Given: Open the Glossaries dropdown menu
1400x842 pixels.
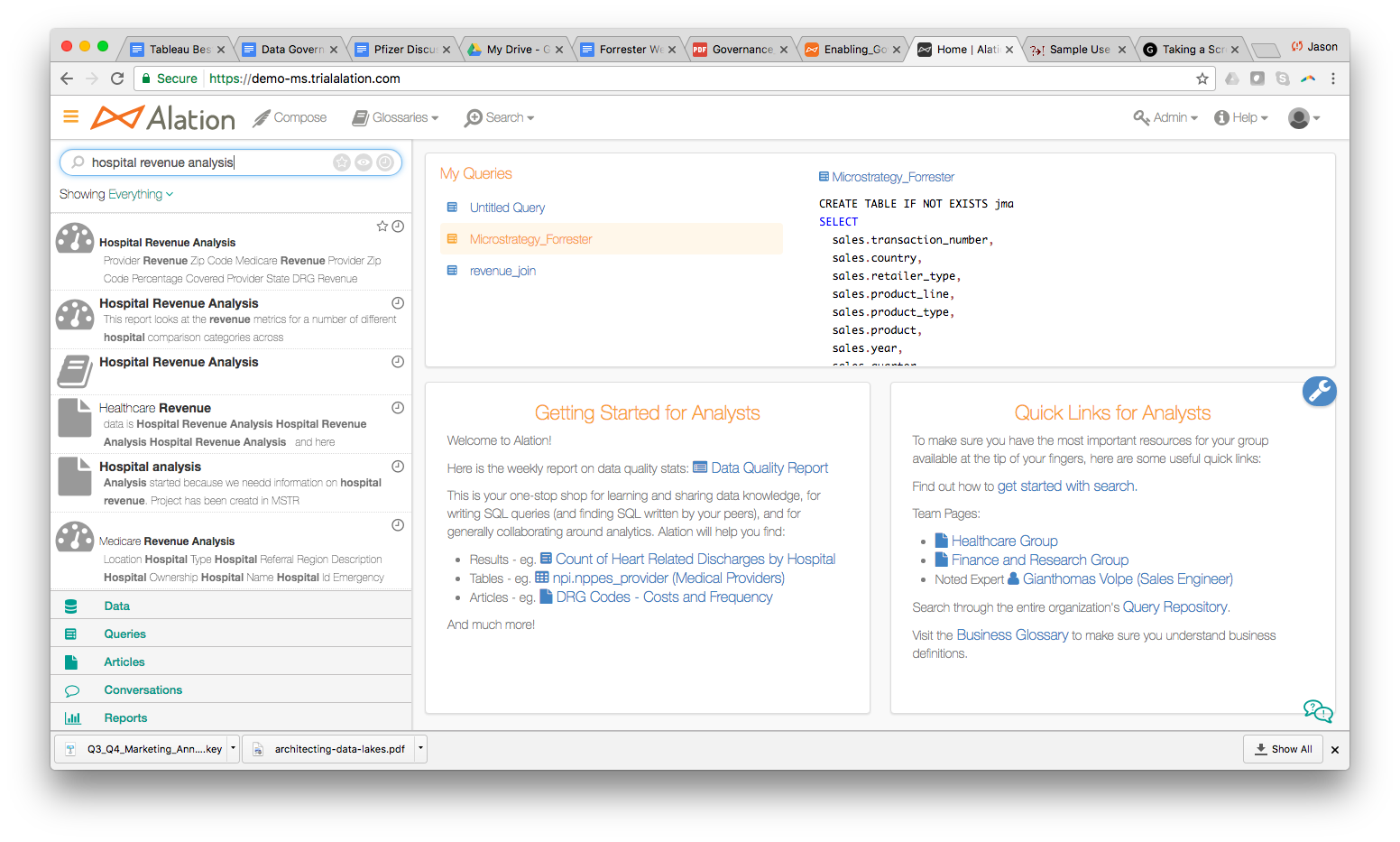Looking at the screenshot, I should (x=395, y=117).
